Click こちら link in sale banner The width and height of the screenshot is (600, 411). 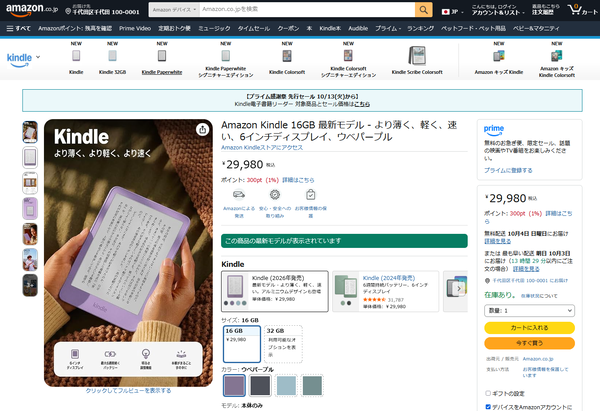tap(362, 104)
